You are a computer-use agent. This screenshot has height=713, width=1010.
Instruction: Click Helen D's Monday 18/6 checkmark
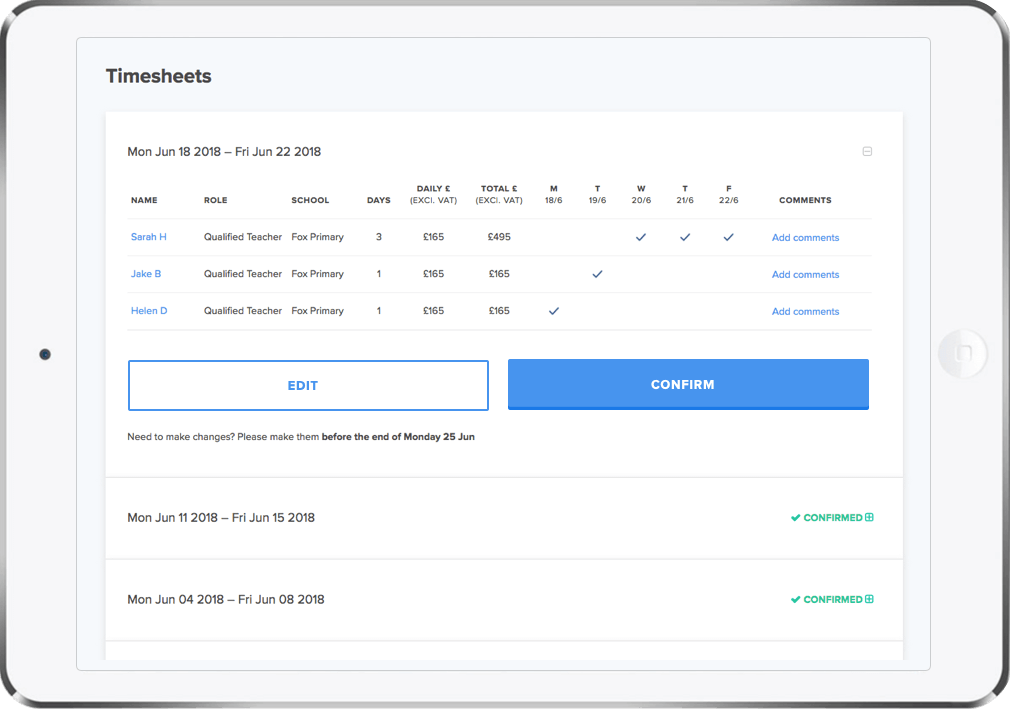click(x=553, y=310)
